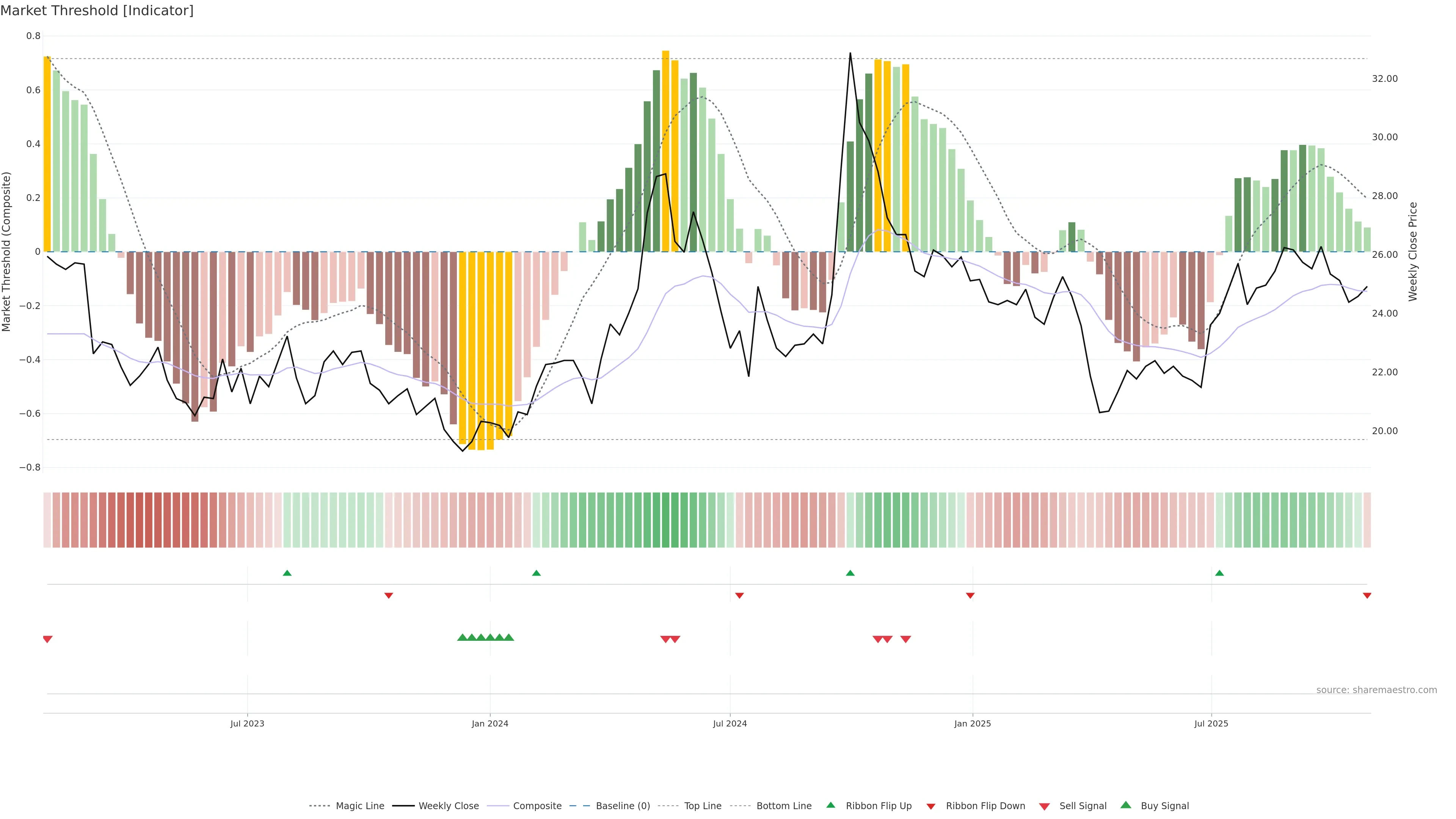
Task: Click the Weekly Close Price axis title
Action: pos(1412,251)
